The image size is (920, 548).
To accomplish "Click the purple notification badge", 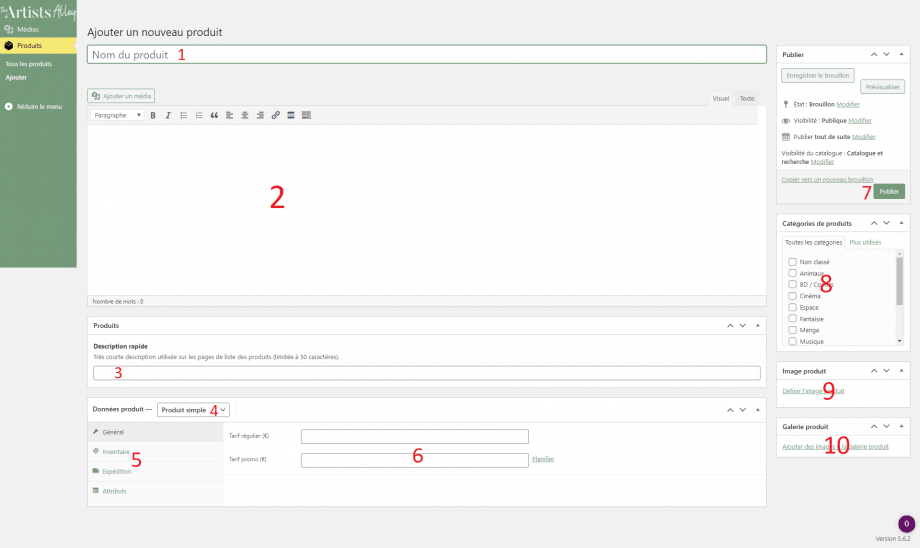I will click(906, 524).
